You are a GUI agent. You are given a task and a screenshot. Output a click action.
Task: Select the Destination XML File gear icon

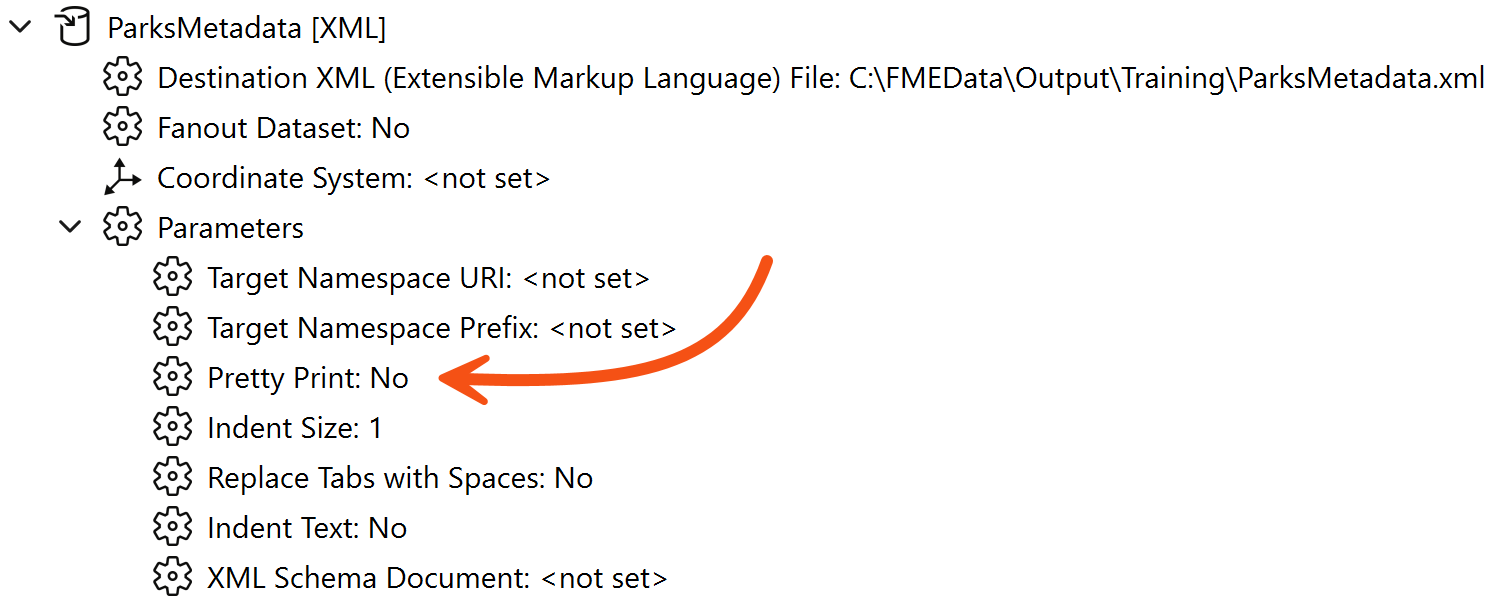pyautogui.click(x=122, y=77)
